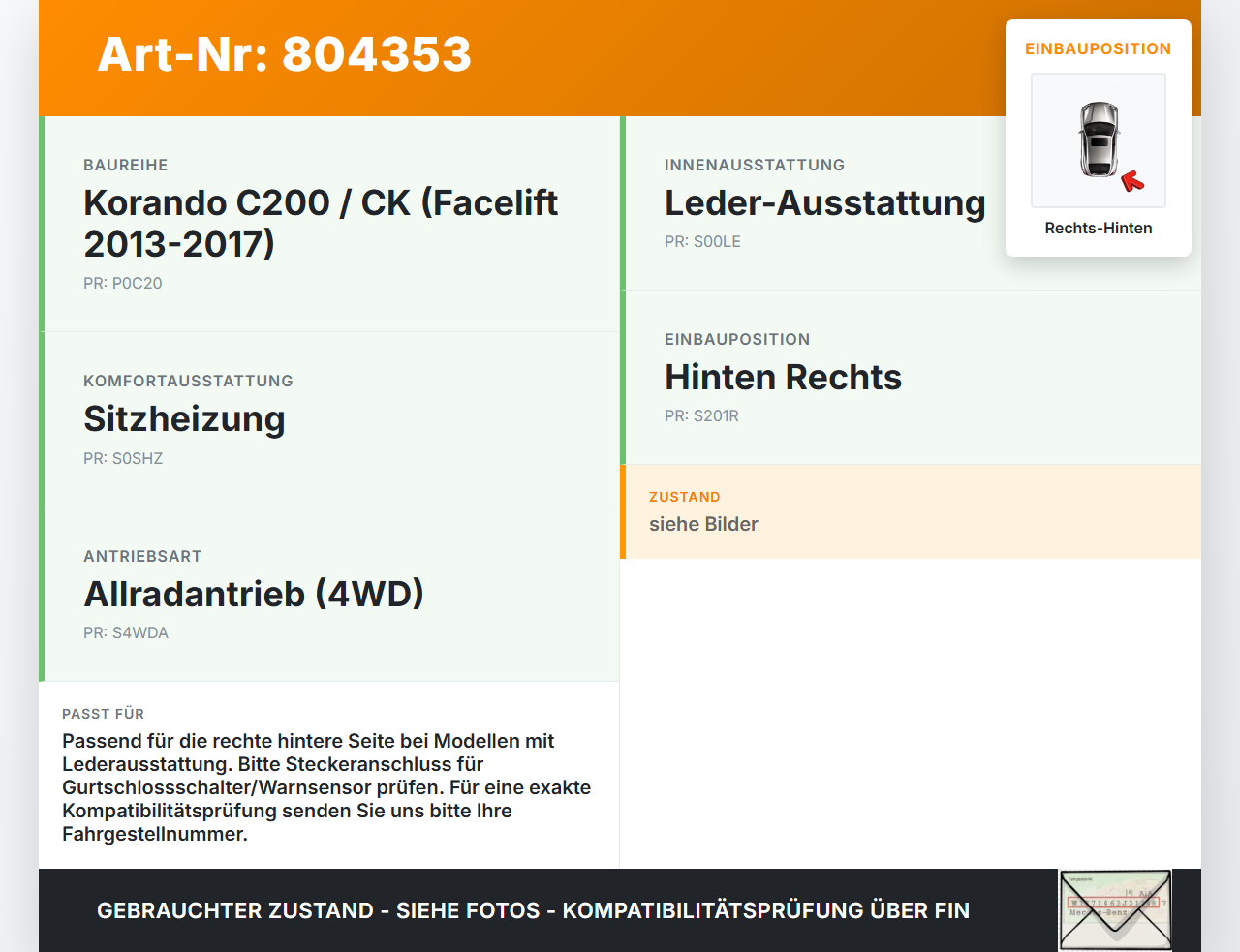Image resolution: width=1240 pixels, height=952 pixels.
Task: Click the INNENAUSSTATTUNG label
Action: (x=755, y=165)
